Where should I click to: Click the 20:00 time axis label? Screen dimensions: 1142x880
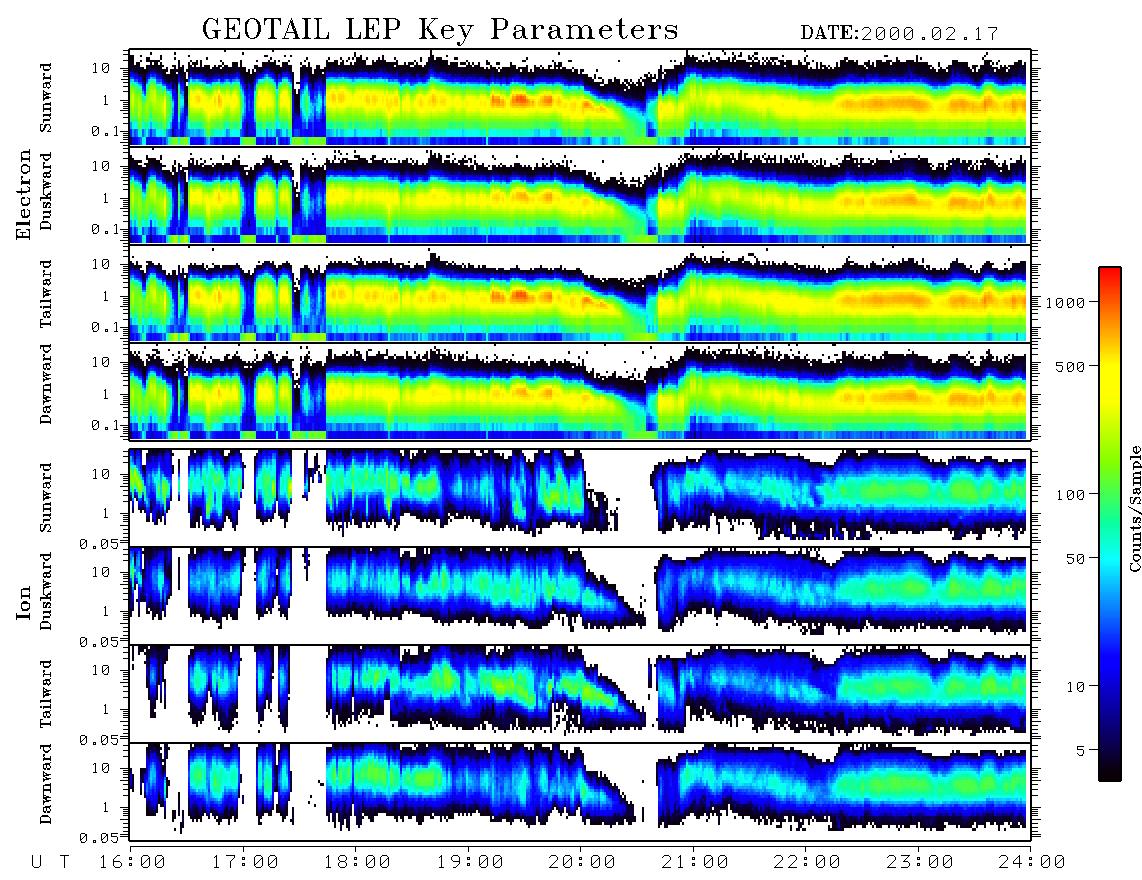[582, 862]
